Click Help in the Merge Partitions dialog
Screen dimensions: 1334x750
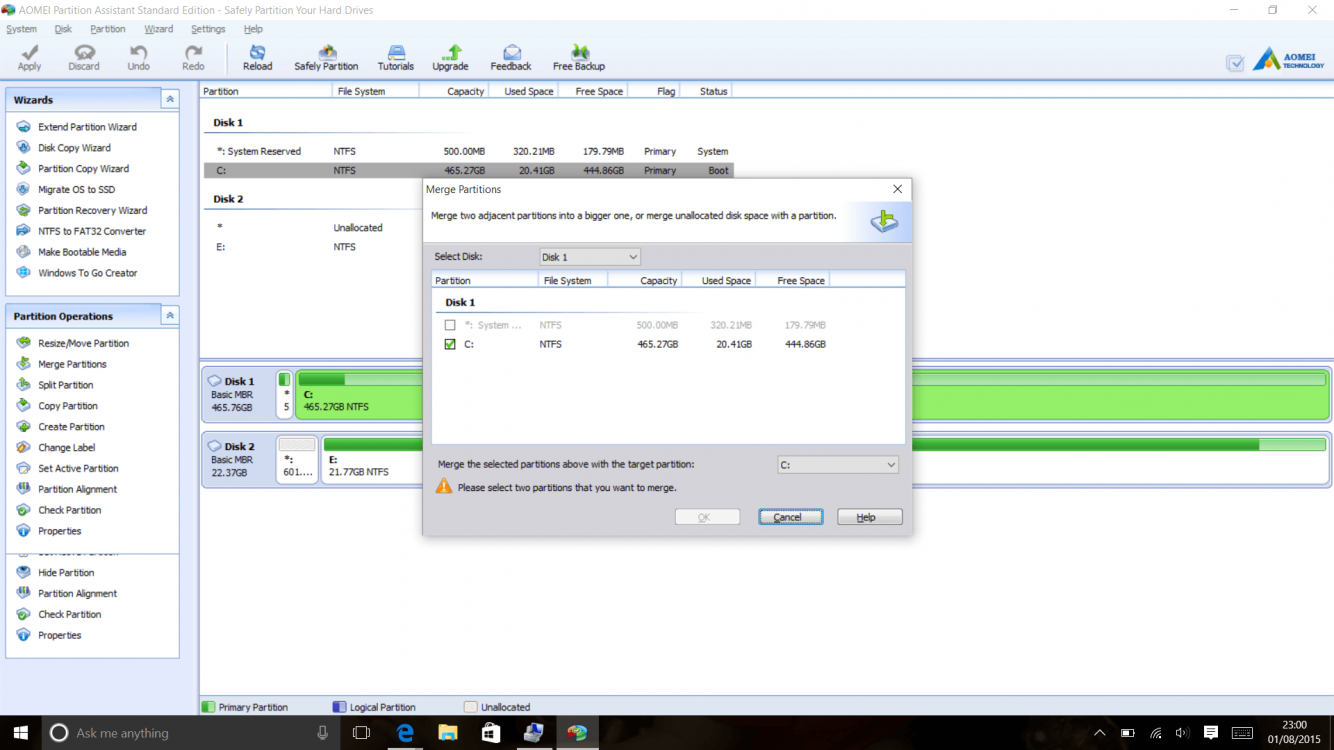(x=868, y=516)
